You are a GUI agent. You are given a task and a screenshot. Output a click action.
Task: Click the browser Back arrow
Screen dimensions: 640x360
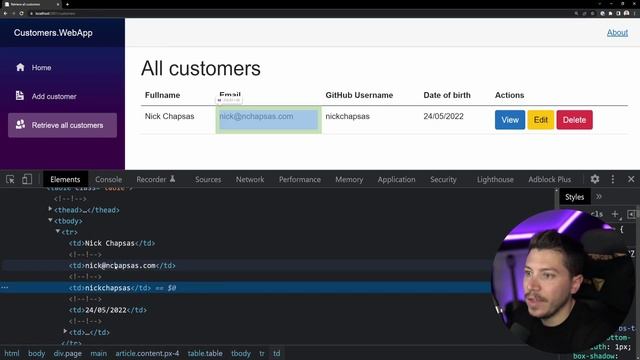[x=5, y=13]
